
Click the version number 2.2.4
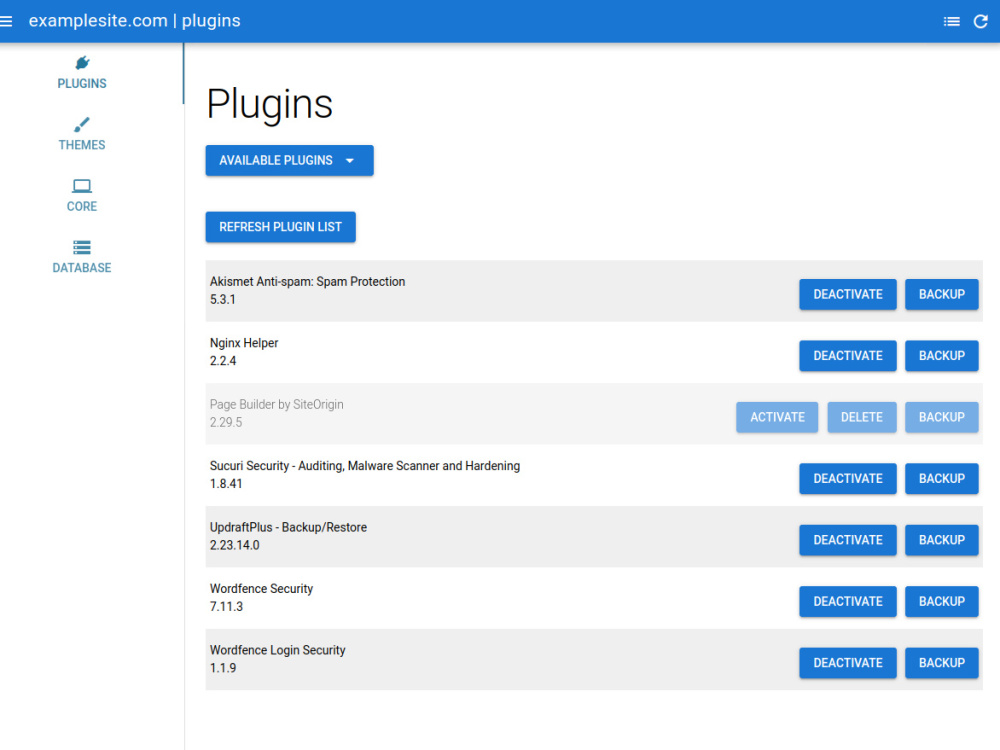[x=223, y=361]
